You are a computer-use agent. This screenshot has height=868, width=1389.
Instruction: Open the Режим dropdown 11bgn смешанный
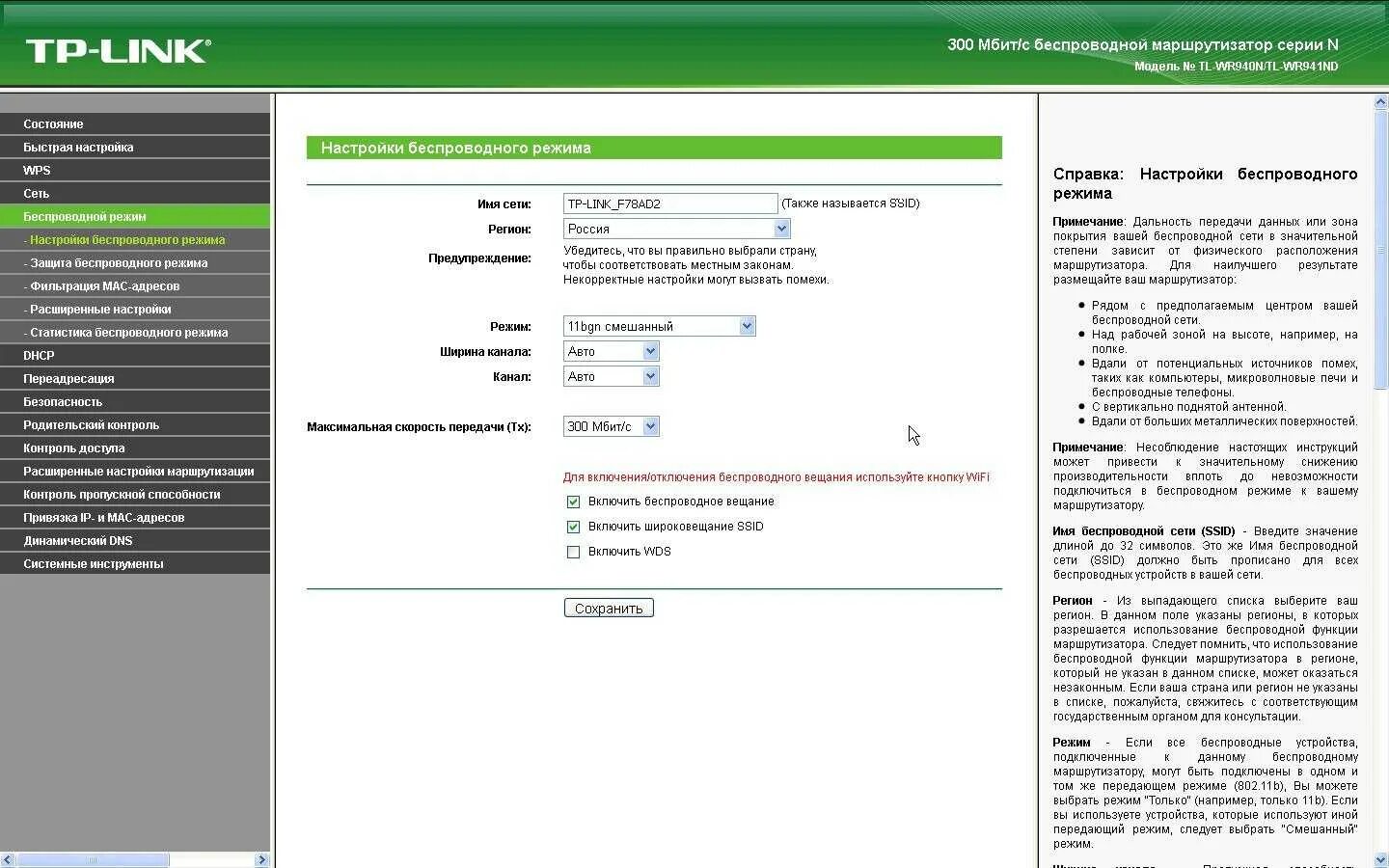click(660, 326)
